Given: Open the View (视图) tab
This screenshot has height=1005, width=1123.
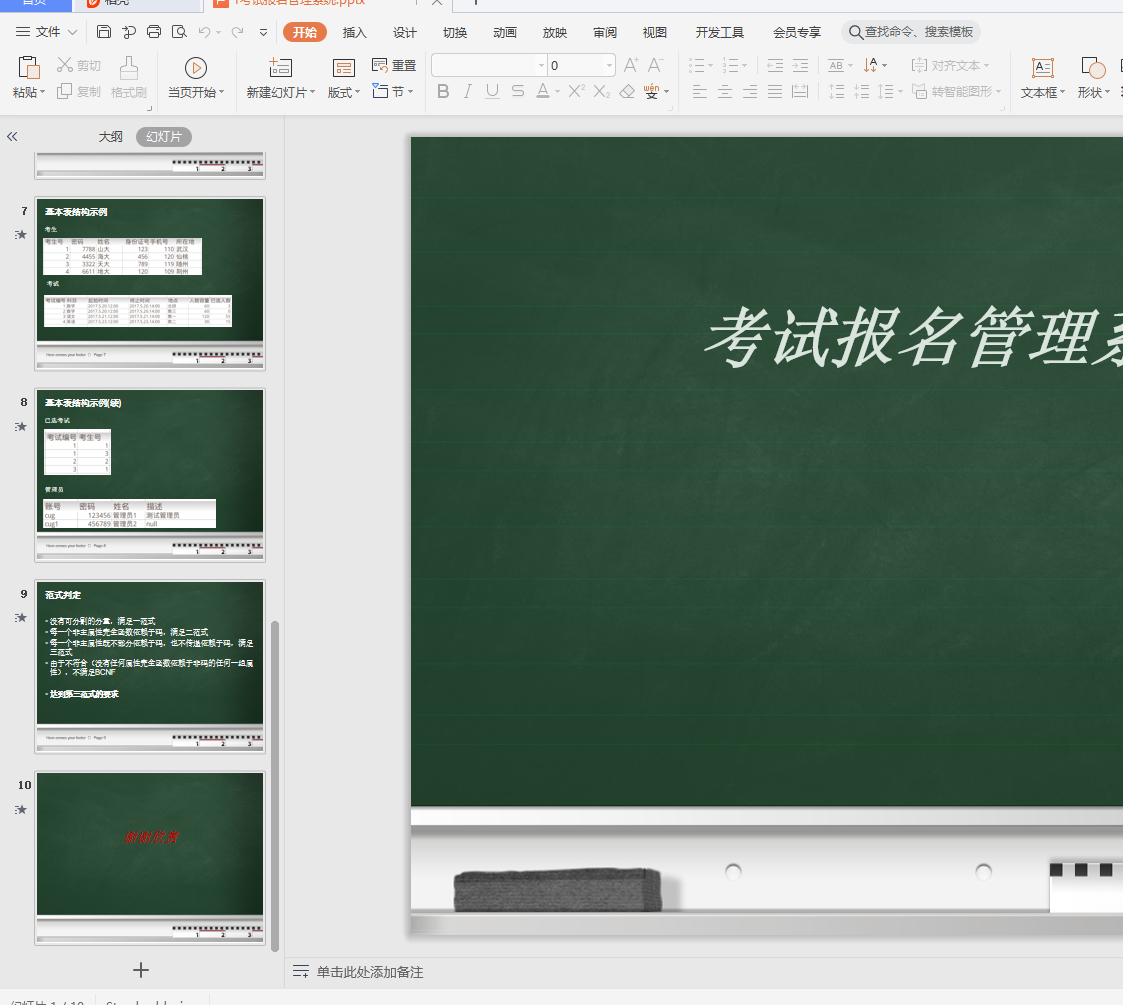Looking at the screenshot, I should (x=655, y=32).
